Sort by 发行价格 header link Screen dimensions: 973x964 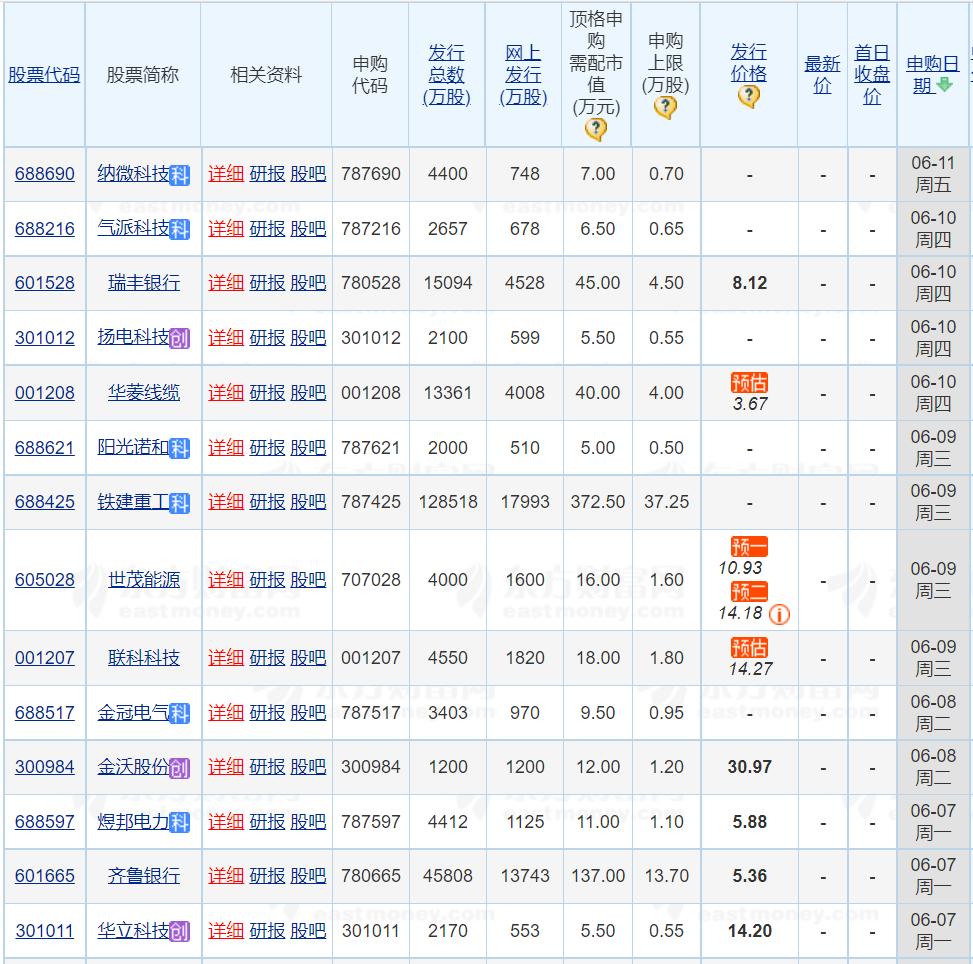pyautogui.click(x=749, y=63)
